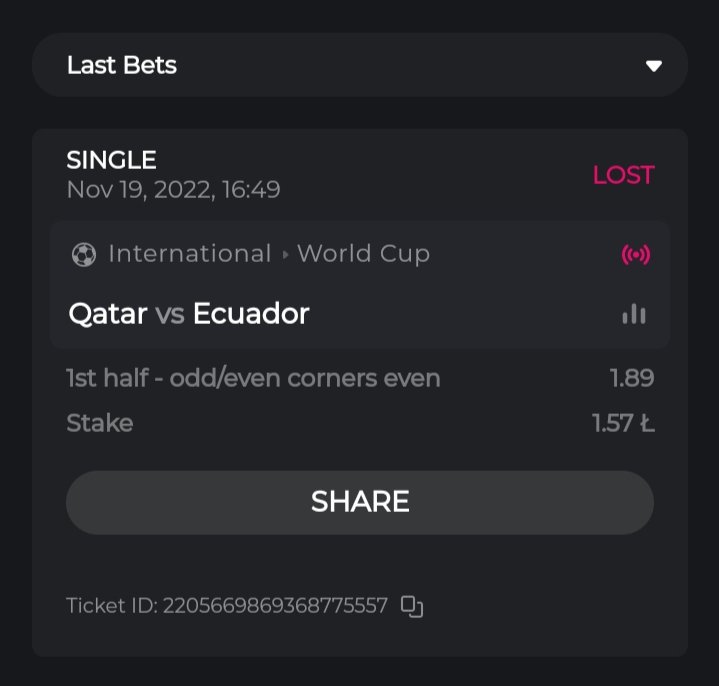The height and width of the screenshot is (686, 719).
Task: Click the pink live broadcast icon
Action: [635, 255]
